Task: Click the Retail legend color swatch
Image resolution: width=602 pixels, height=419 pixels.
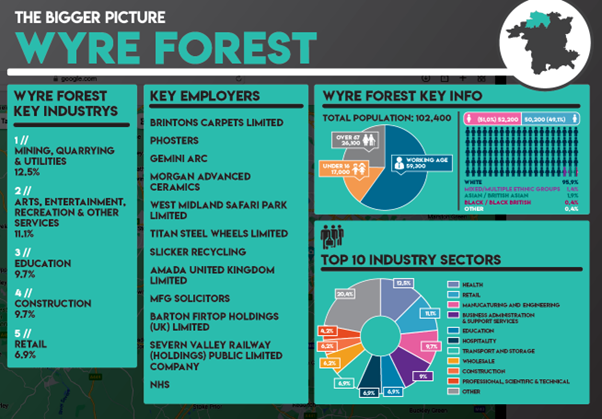Action: (x=453, y=295)
